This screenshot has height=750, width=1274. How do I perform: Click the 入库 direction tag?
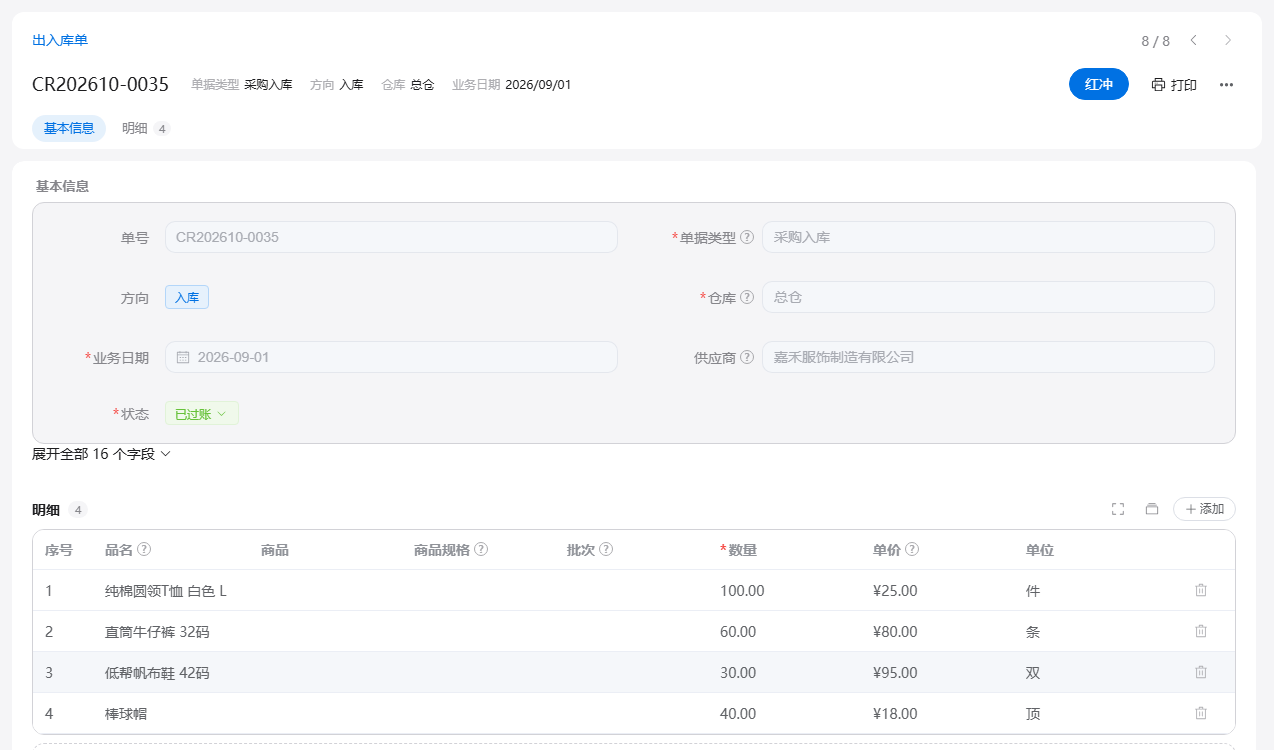point(187,297)
